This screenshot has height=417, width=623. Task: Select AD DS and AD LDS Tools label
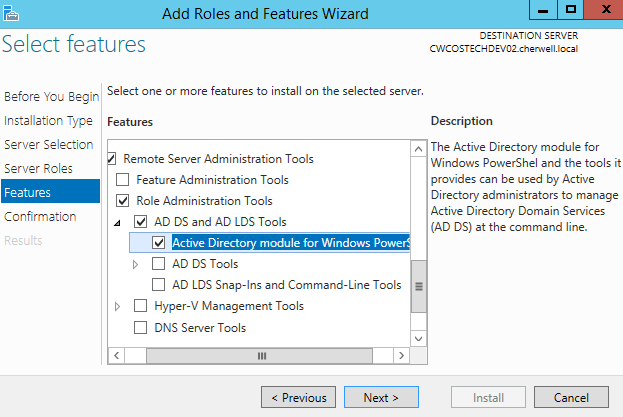220,222
